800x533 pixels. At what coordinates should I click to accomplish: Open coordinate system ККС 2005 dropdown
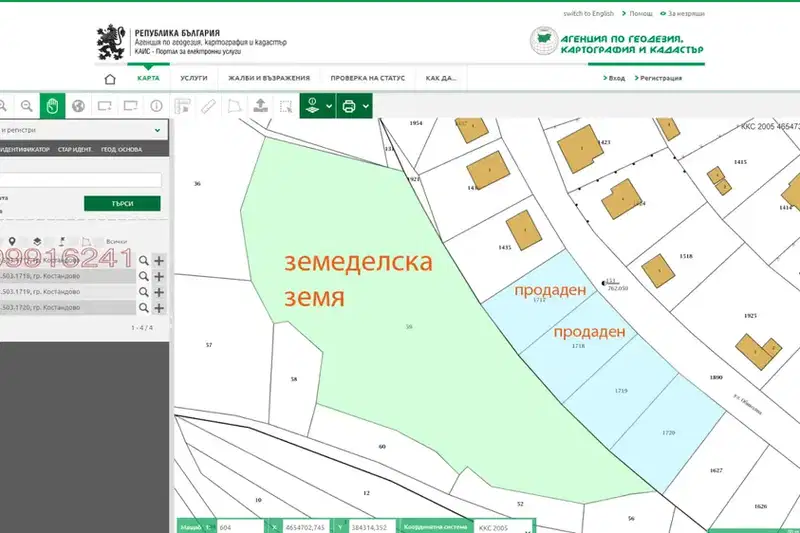(x=502, y=527)
